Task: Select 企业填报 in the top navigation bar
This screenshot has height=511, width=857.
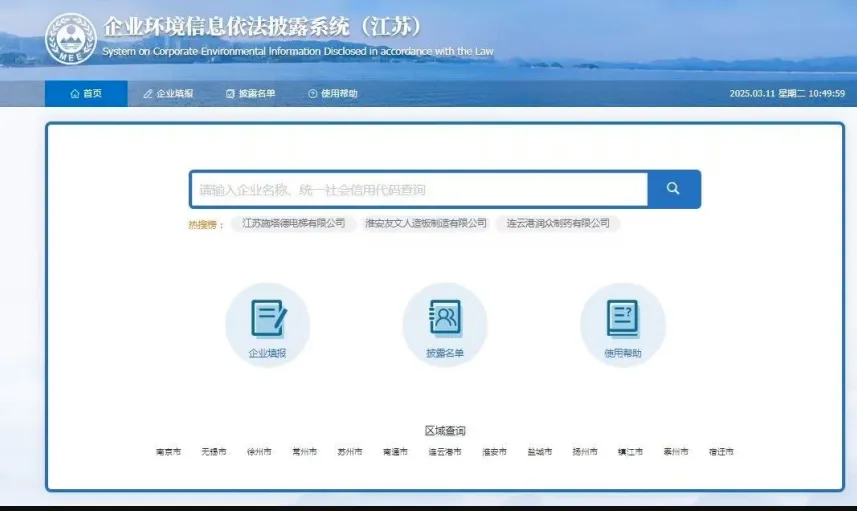Action: click(x=168, y=94)
